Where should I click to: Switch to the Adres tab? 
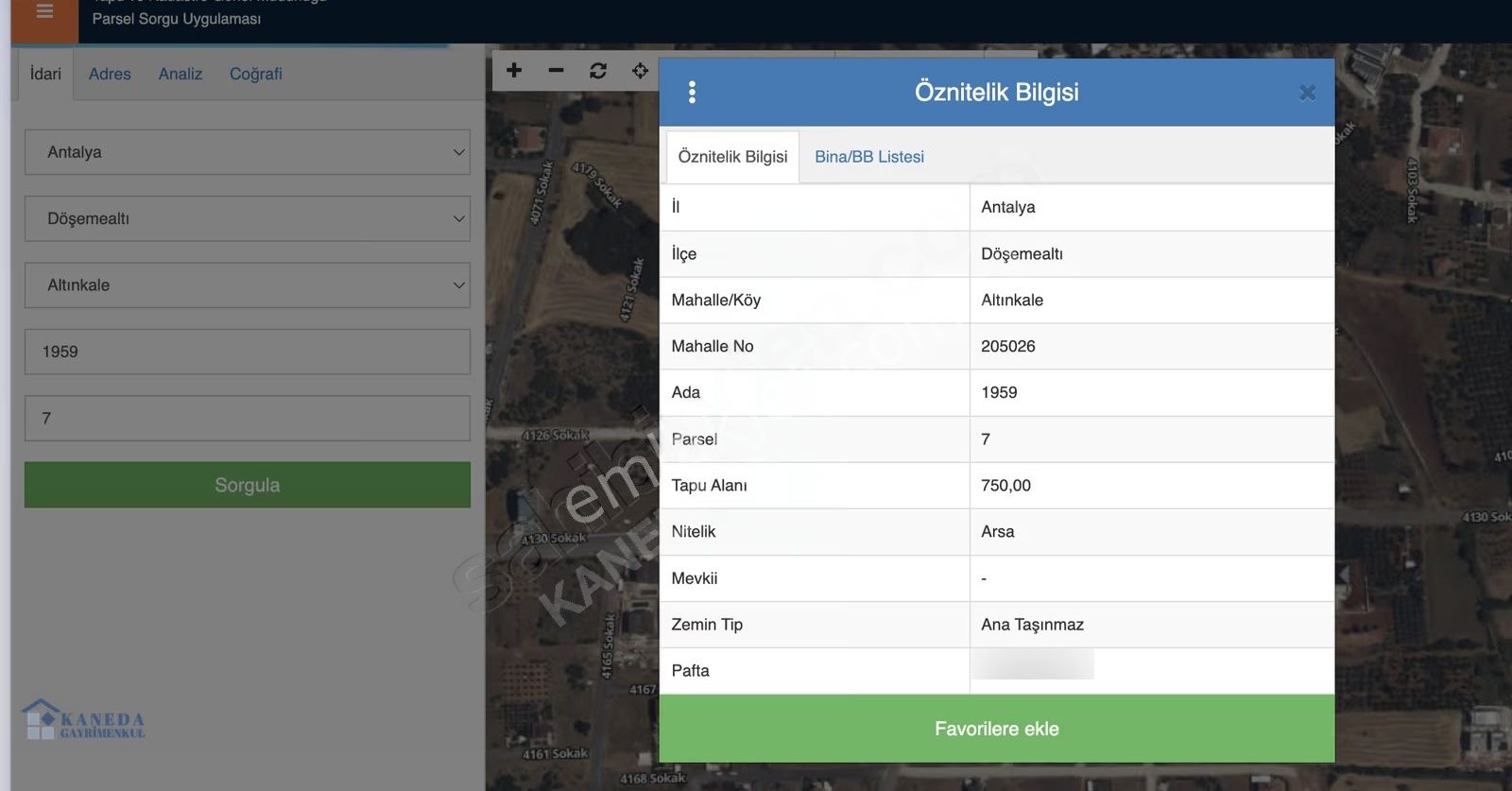coord(110,74)
